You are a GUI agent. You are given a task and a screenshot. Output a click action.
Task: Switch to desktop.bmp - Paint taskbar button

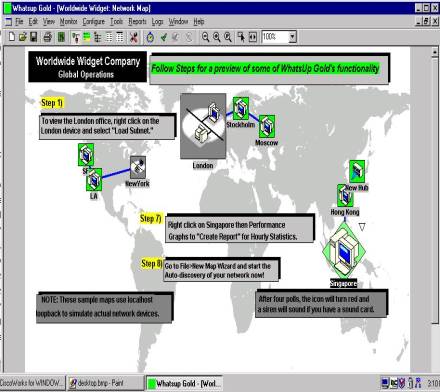tap(101, 383)
